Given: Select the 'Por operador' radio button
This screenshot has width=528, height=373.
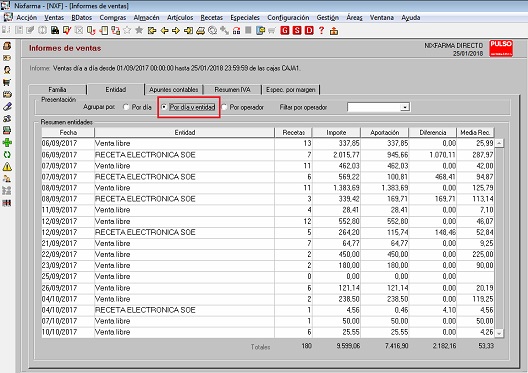Looking at the screenshot, I should (x=224, y=107).
